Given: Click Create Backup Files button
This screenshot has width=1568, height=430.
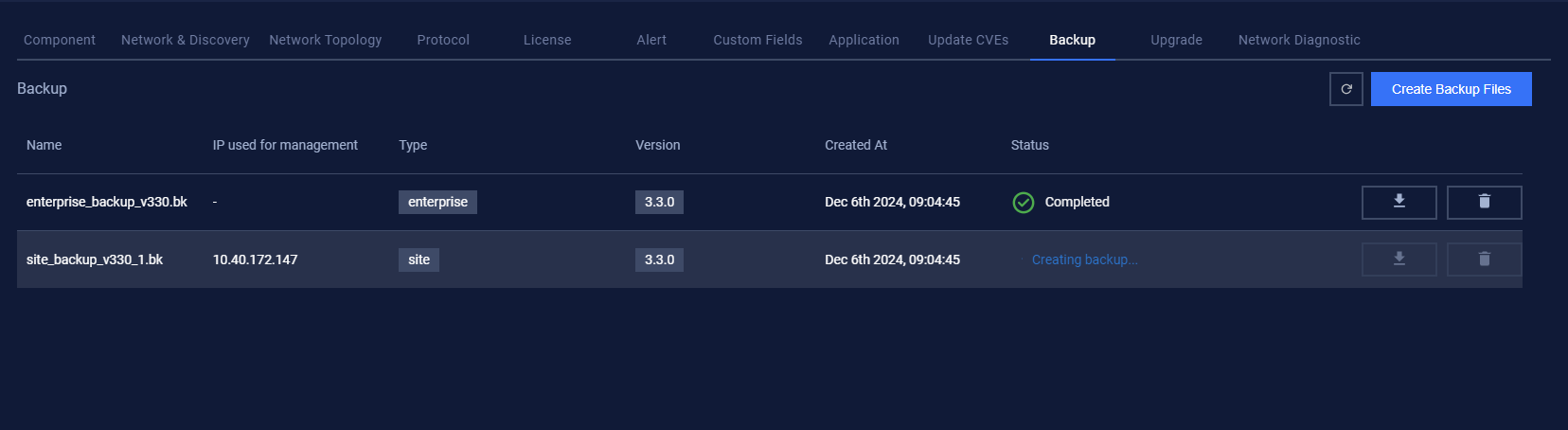Looking at the screenshot, I should 1451,89.
